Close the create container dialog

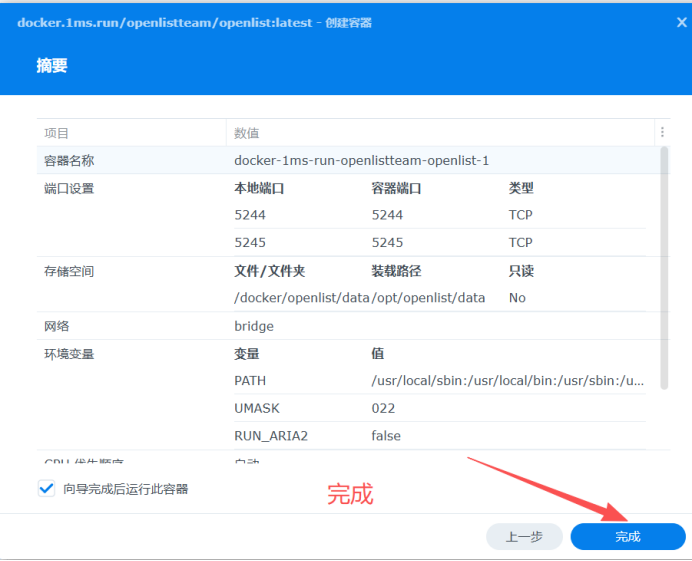681,22
